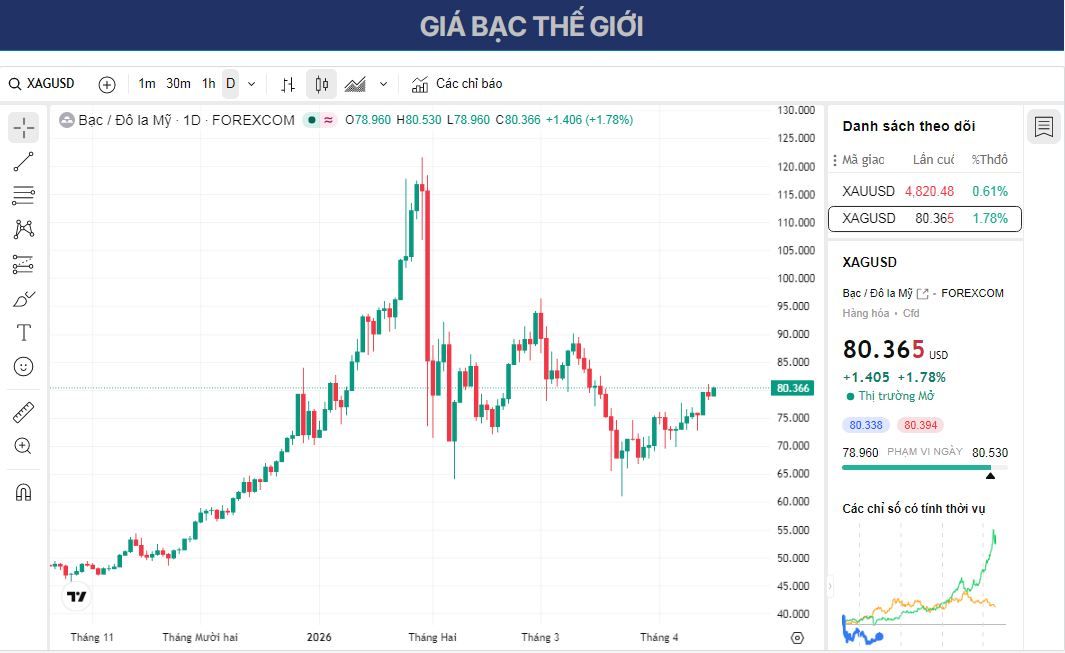Click the silver symbol logo in legend
This screenshot has height=653, width=1065.
[x=67, y=120]
